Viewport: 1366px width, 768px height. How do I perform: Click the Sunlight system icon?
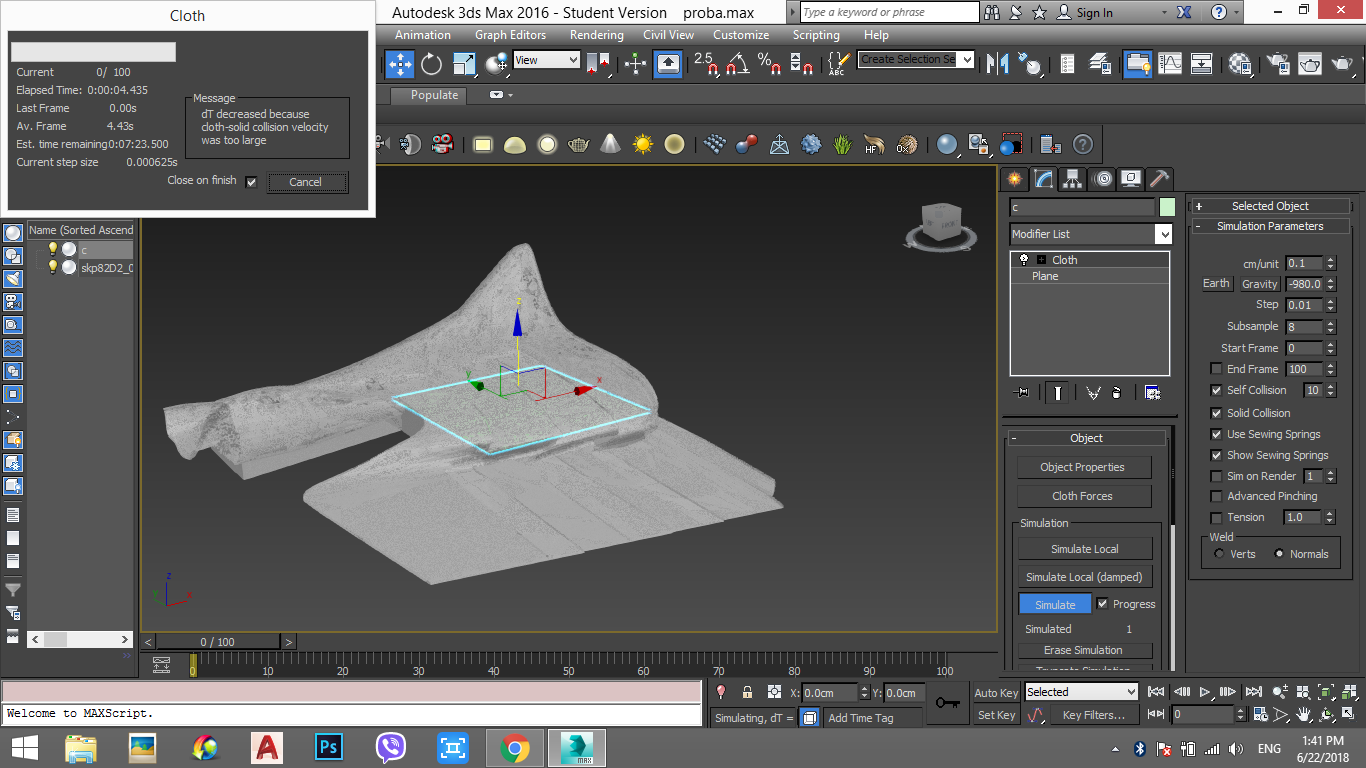point(642,144)
